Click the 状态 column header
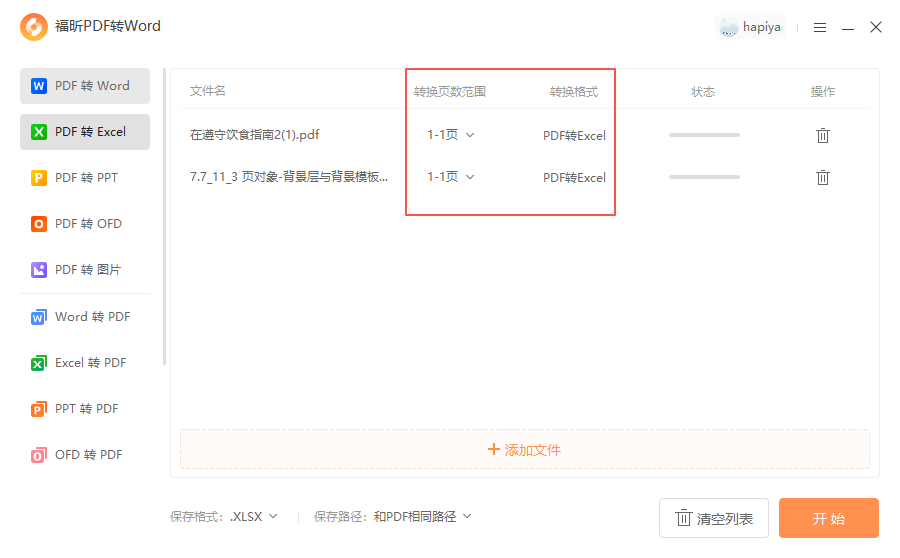This screenshot has width=900, height=558. coord(703,92)
